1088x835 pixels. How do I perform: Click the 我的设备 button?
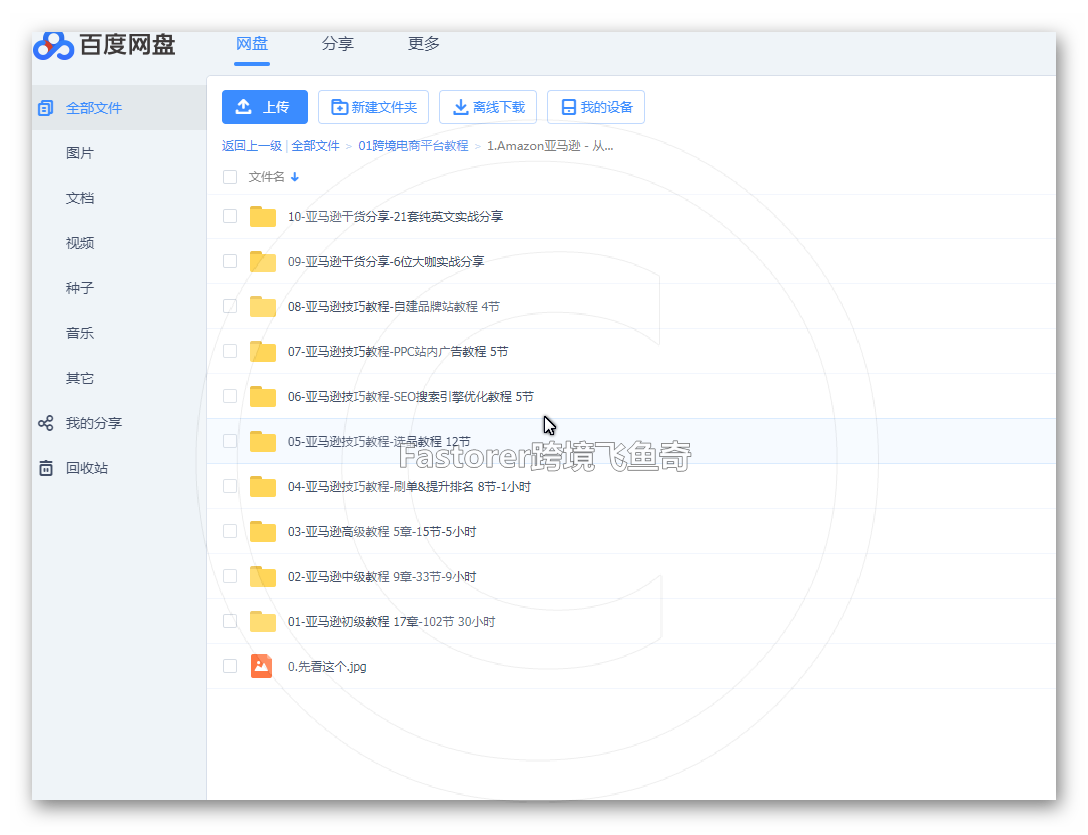(x=596, y=107)
